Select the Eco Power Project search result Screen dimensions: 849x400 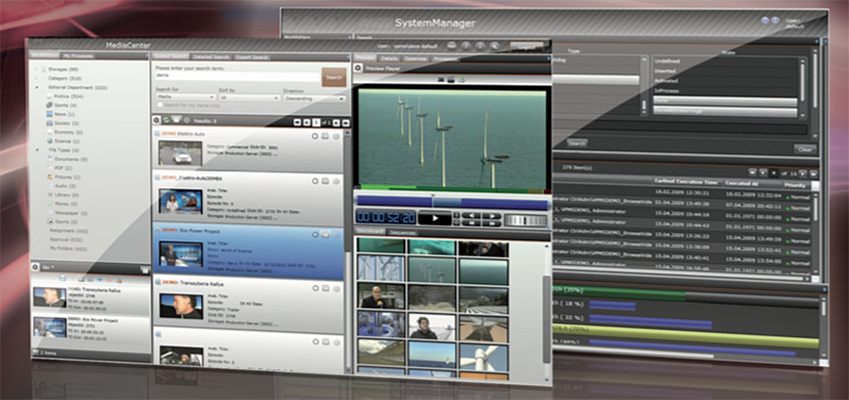coord(248,250)
